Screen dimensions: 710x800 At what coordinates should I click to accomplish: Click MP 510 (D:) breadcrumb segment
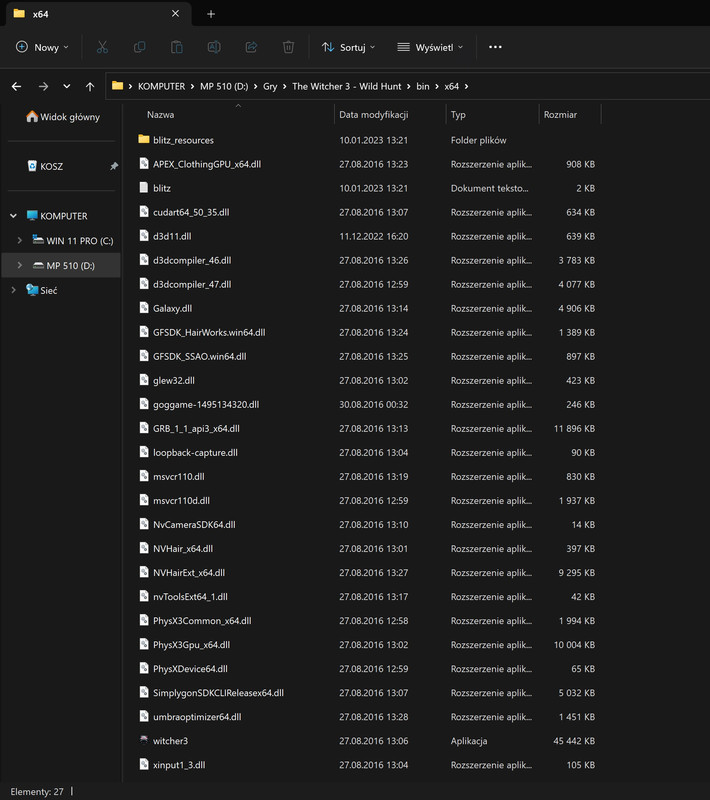click(x=224, y=86)
